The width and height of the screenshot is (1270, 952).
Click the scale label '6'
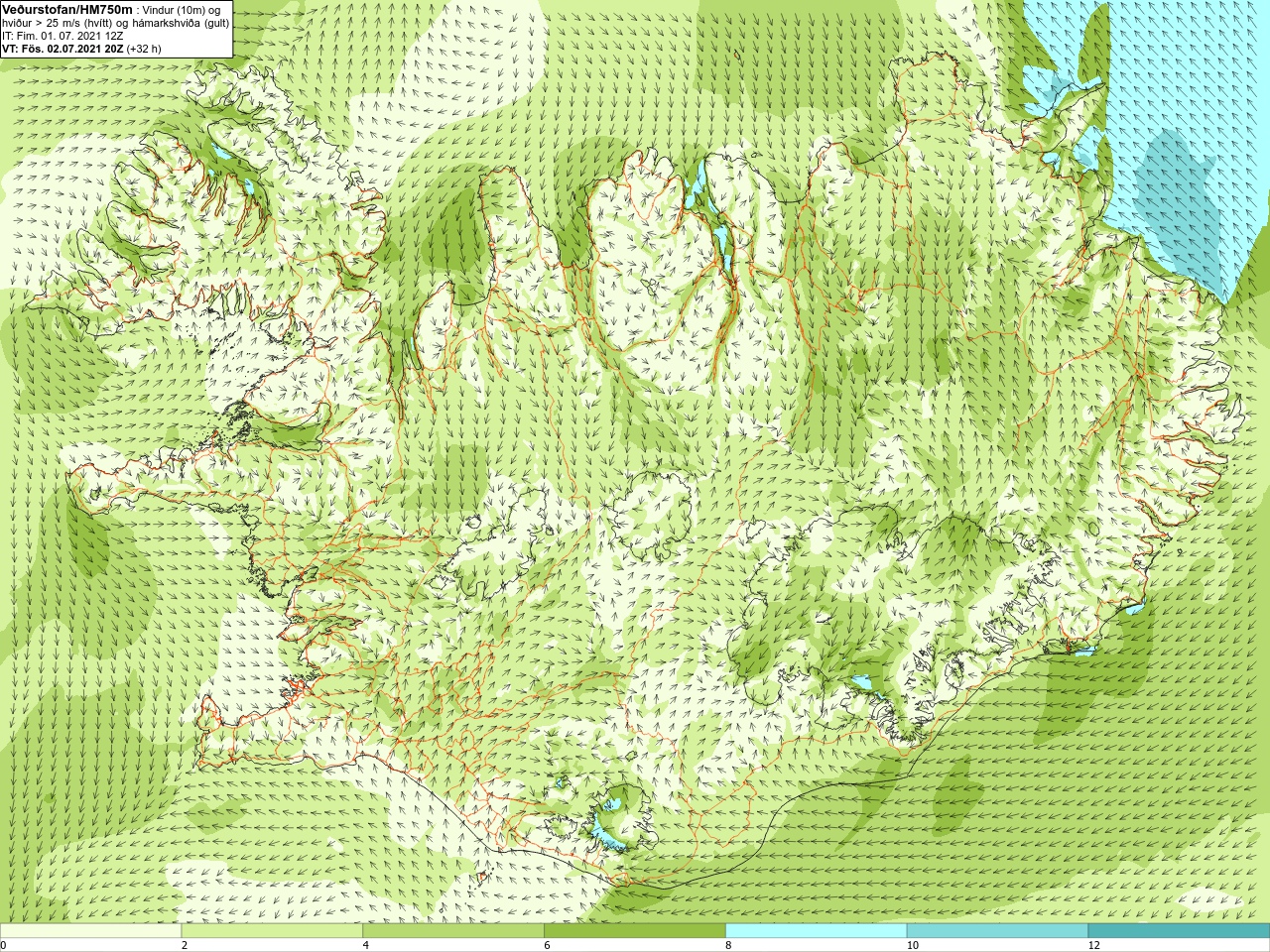pyautogui.click(x=548, y=945)
